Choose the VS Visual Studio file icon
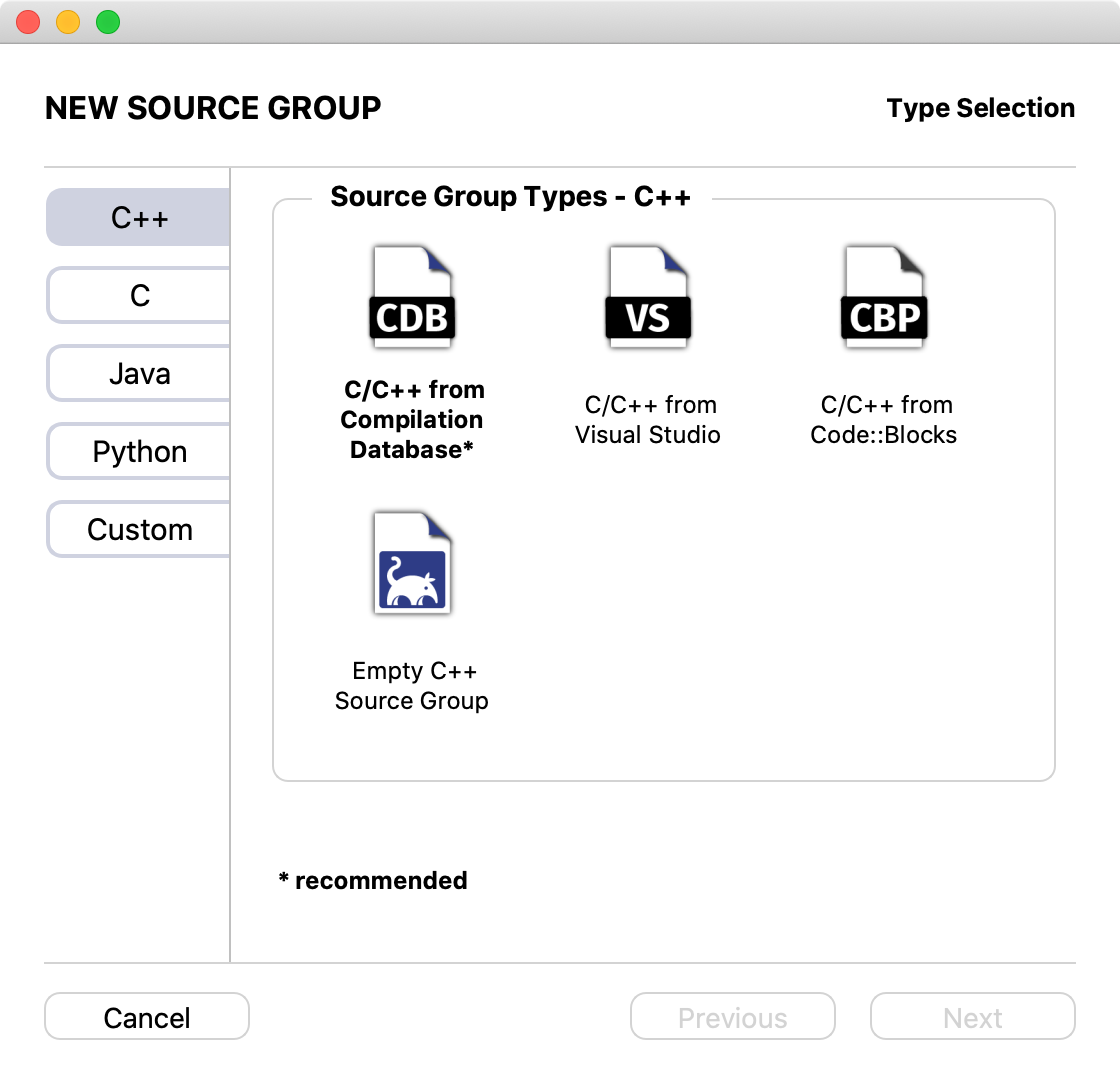Viewport: 1120px width, 1084px height. click(x=648, y=298)
